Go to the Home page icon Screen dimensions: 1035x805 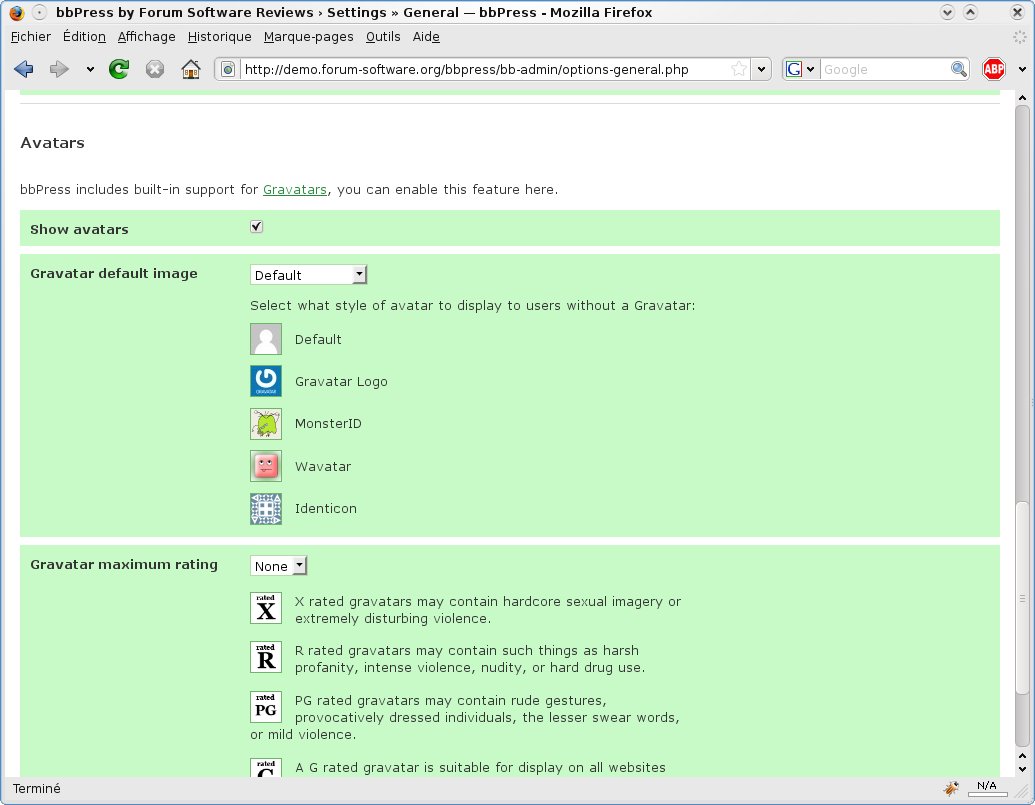(x=191, y=69)
